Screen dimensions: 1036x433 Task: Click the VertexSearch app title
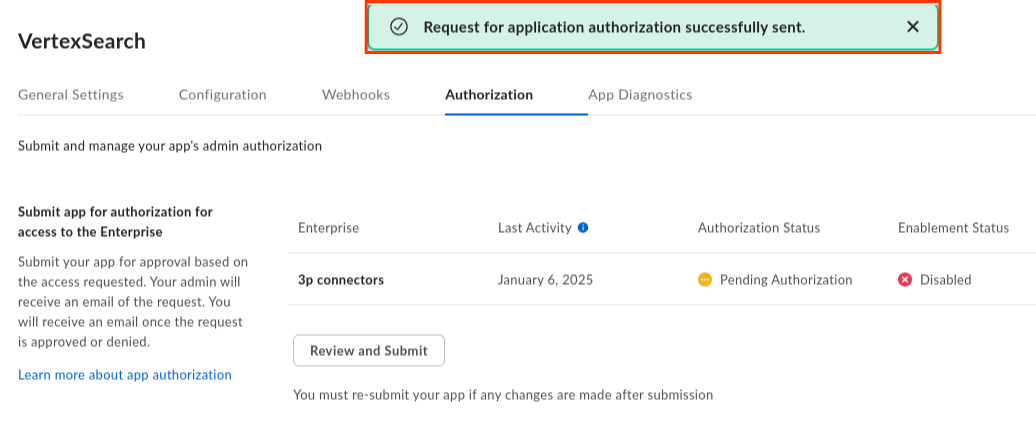pyautogui.click(x=82, y=41)
